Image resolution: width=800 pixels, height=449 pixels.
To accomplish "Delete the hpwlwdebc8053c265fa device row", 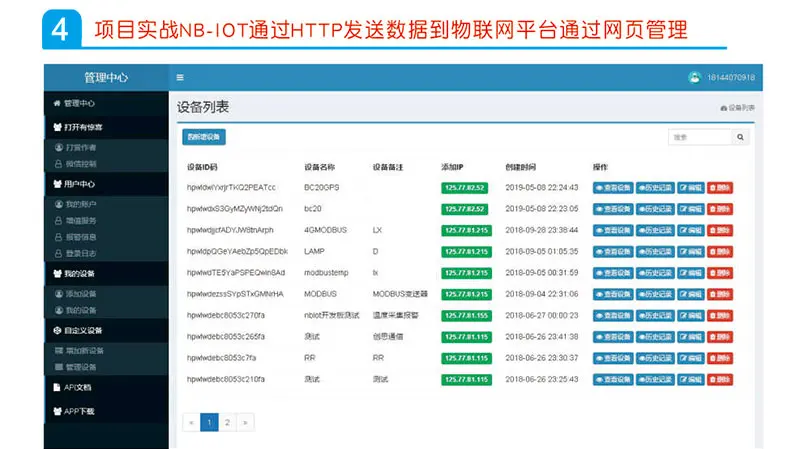I will click(x=720, y=337).
